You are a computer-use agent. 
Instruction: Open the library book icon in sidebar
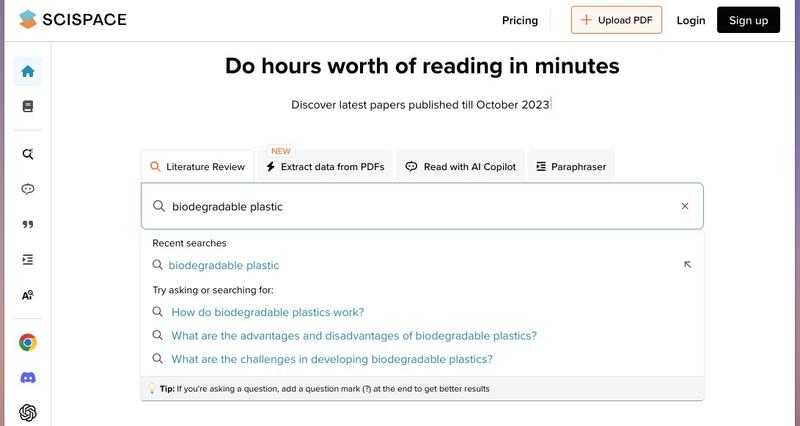point(28,106)
